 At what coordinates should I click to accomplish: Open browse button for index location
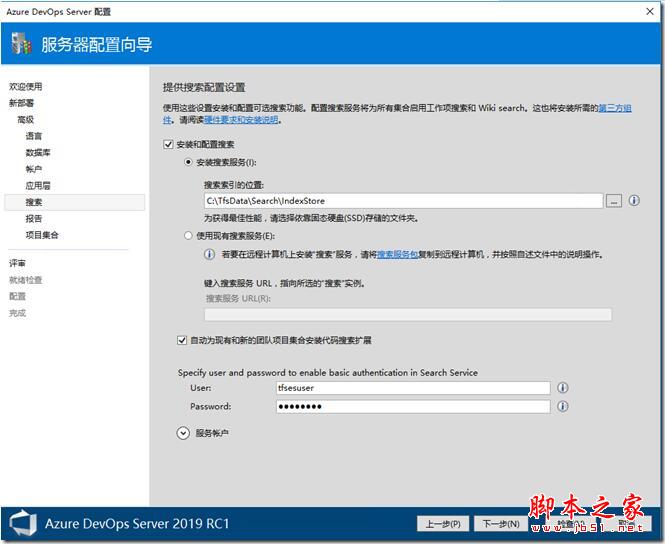[614, 201]
